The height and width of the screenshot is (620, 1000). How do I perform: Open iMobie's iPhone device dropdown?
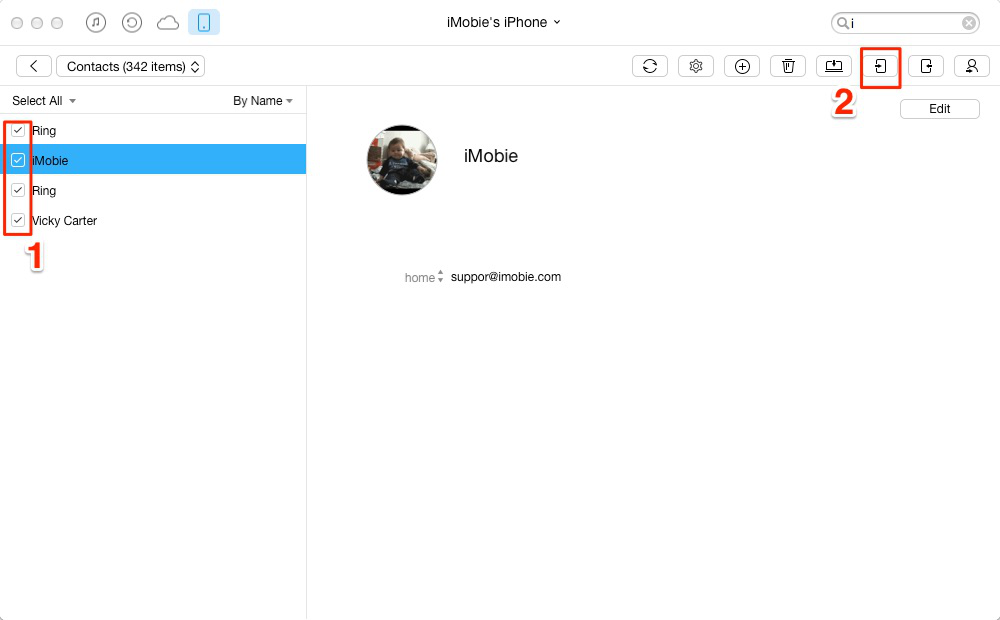click(503, 22)
